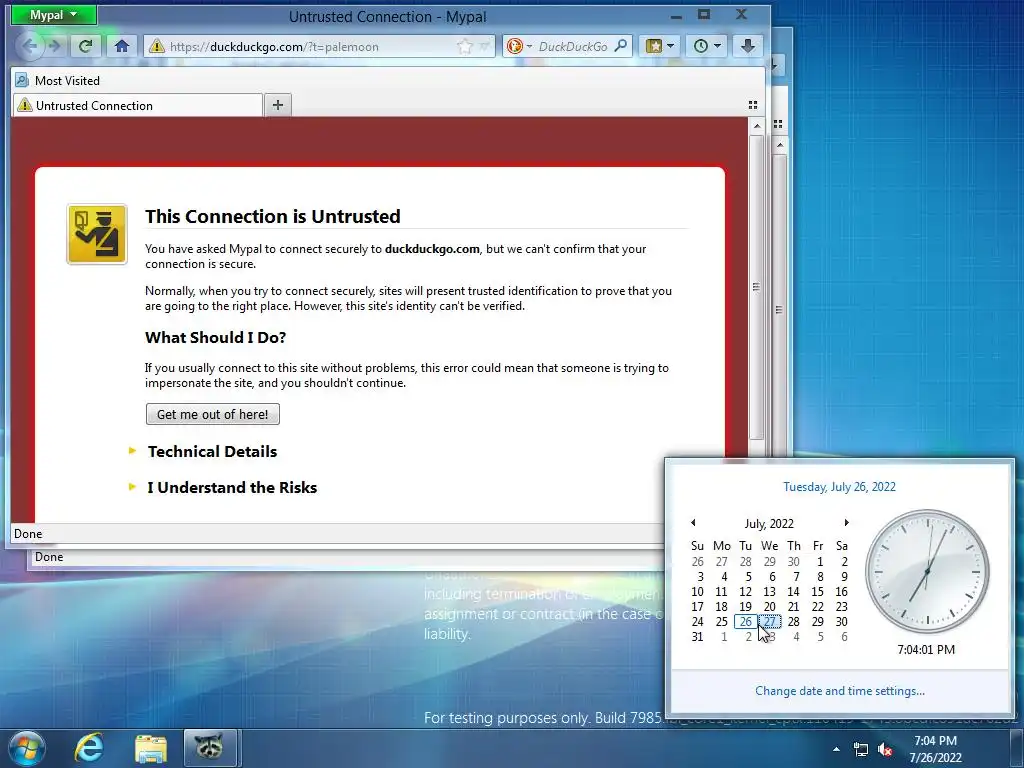Click the background window scrollbar up arrow
Screen dimensions: 1024x768
779,145
